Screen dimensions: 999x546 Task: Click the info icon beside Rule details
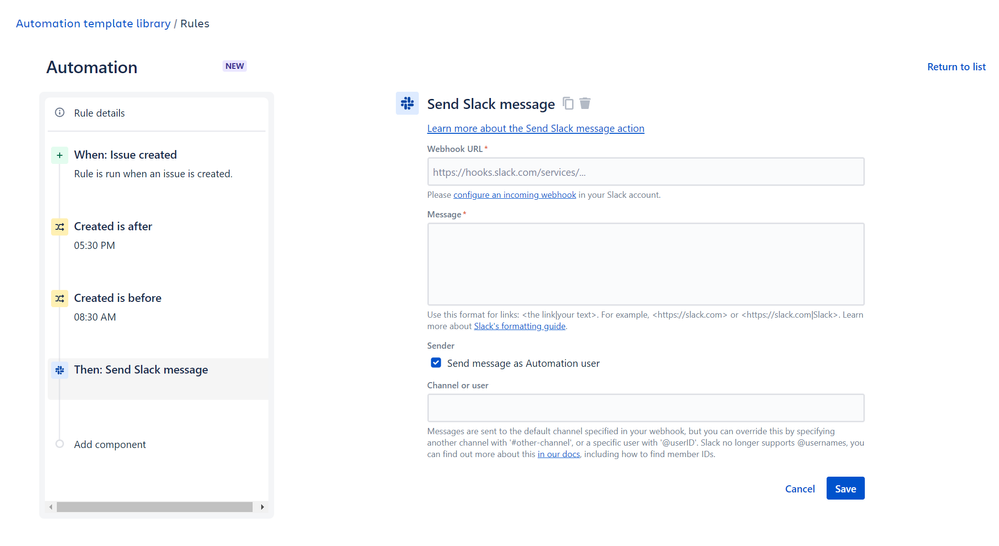click(59, 113)
